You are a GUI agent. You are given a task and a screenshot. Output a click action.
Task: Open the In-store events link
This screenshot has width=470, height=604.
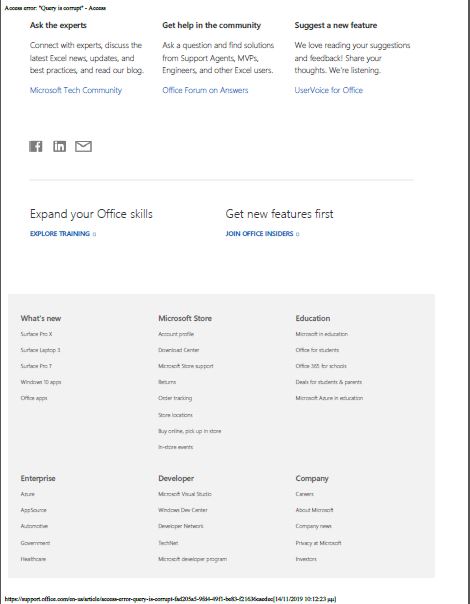(176, 447)
